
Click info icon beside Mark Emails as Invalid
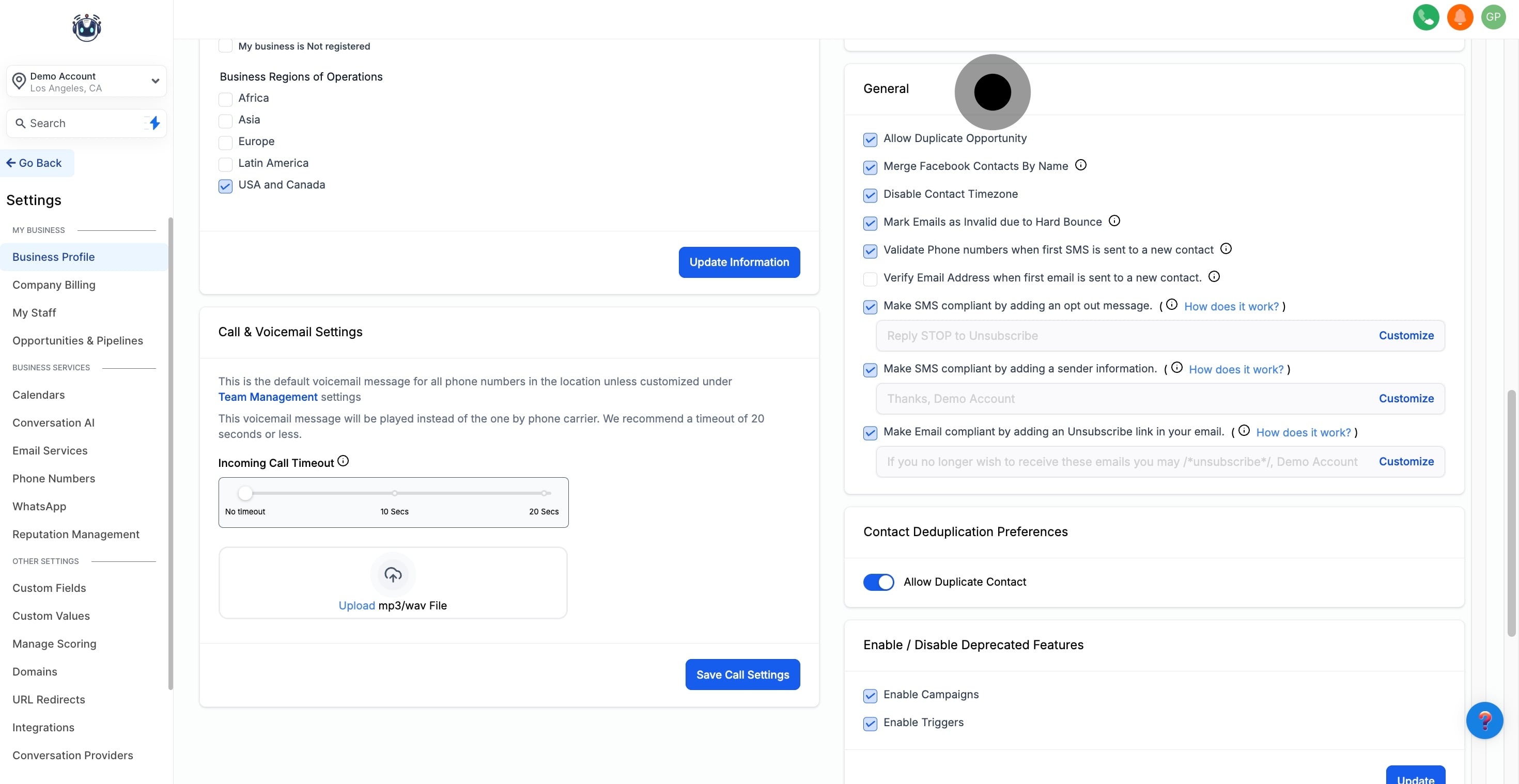(1114, 221)
